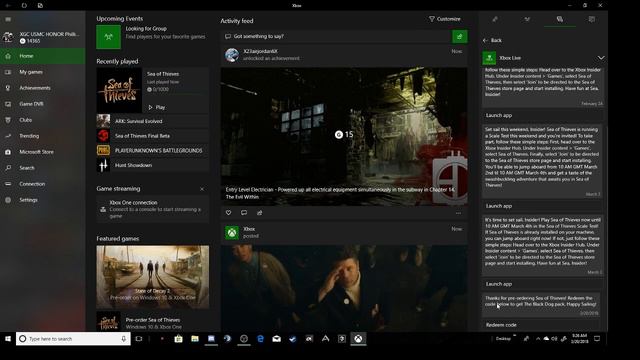Open the user profile avatar
The height and width of the screenshot is (360, 640).
pyautogui.click(x=8, y=37)
